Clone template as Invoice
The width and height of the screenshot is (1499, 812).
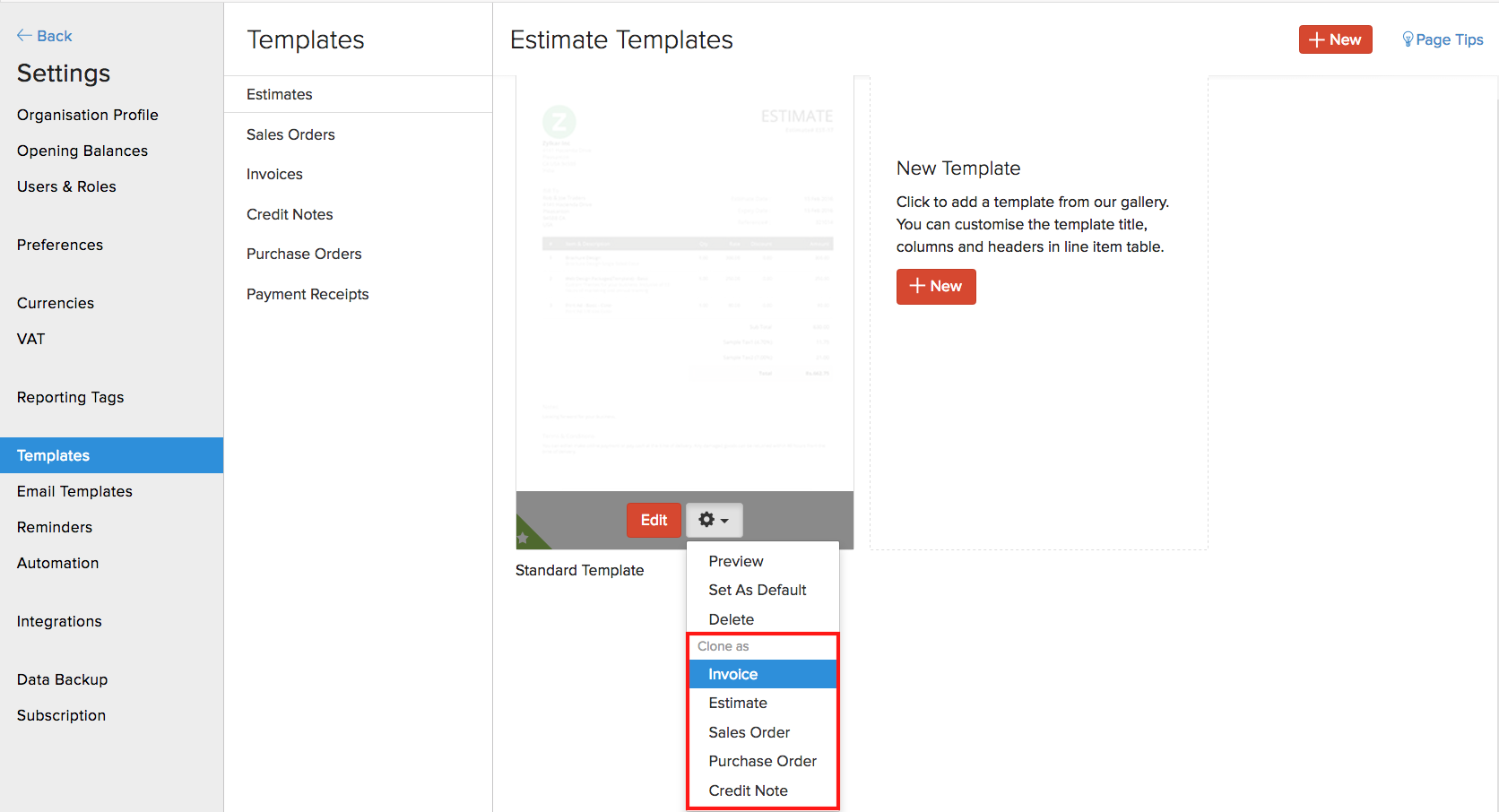pyautogui.click(x=733, y=674)
